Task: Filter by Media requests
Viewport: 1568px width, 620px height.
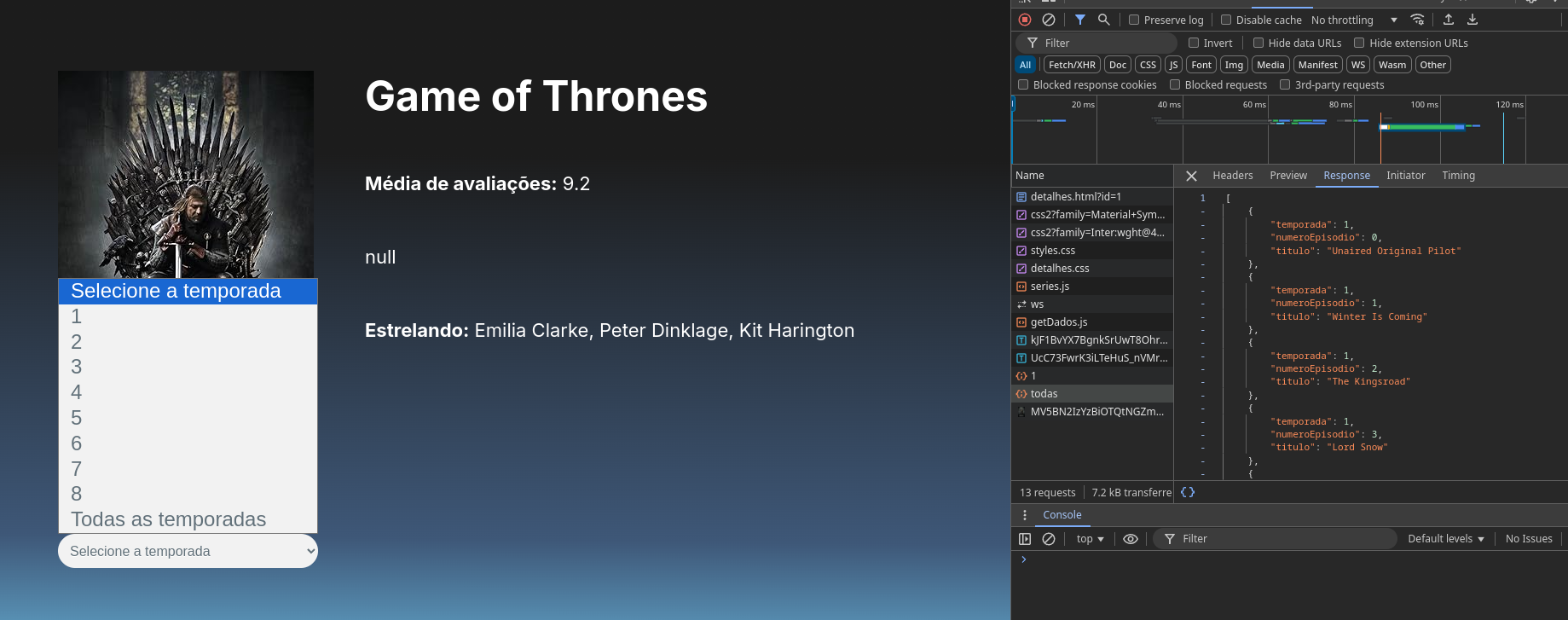Action: click(x=1270, y=65)
